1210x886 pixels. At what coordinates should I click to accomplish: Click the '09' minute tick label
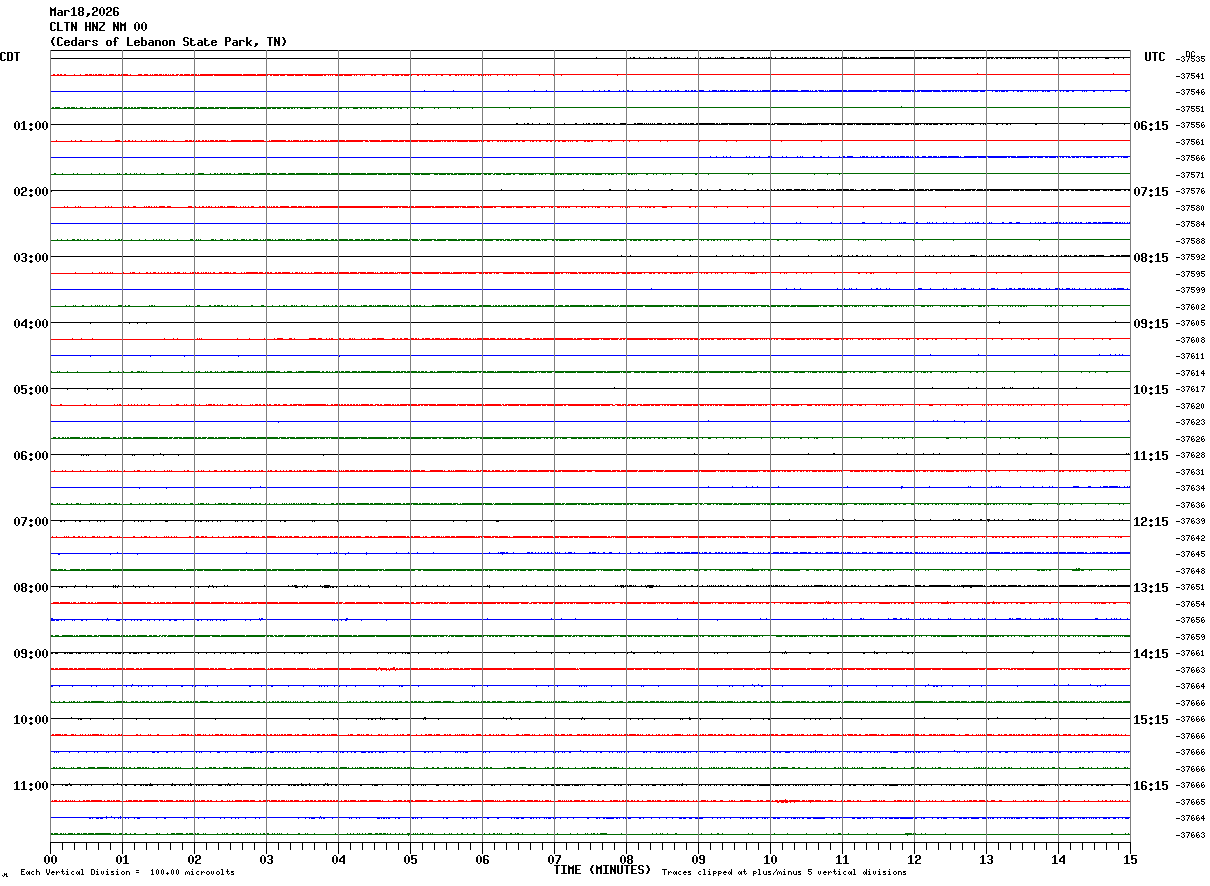698,859
